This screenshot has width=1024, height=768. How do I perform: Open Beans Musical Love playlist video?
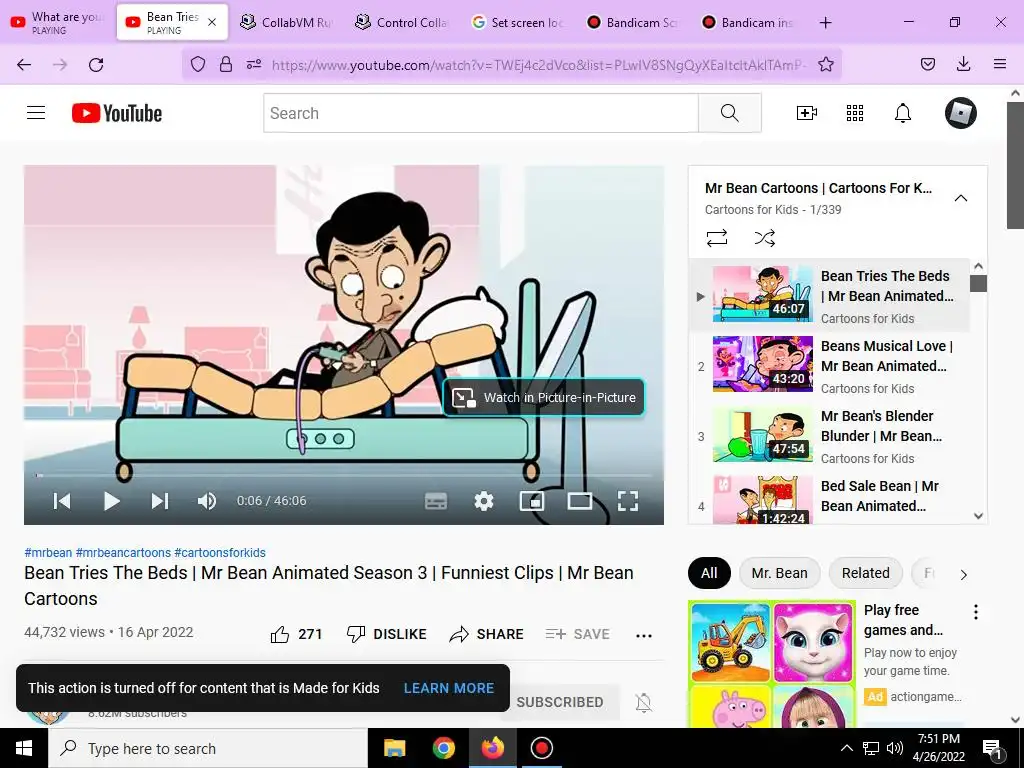tap(829, 366)
